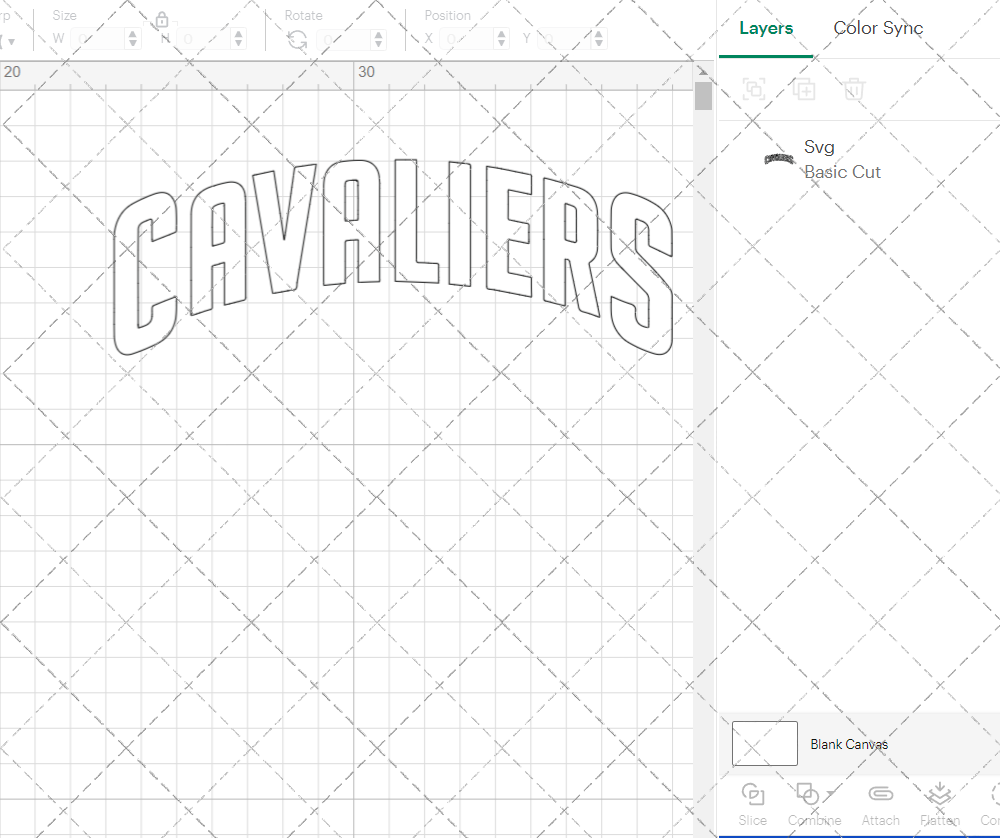1000x838 pixels.
Task: Click the Position X stepper arrows
Action: click(x=501, y=40)
